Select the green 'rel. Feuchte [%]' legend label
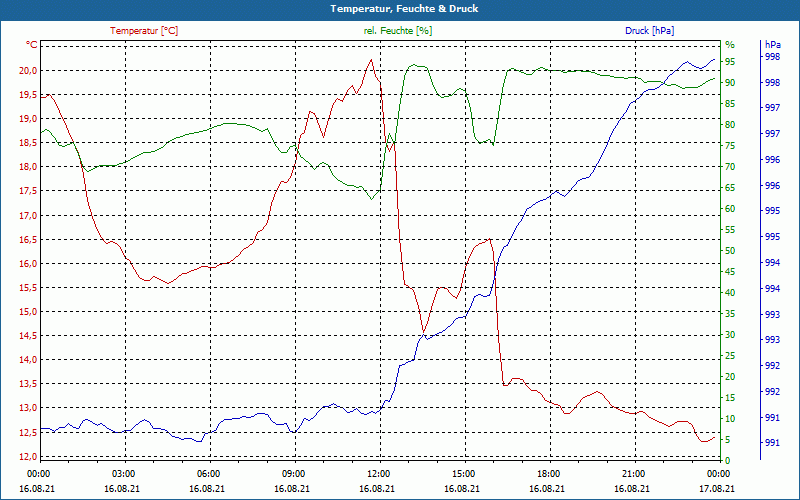800x500 pixels. 397,31
